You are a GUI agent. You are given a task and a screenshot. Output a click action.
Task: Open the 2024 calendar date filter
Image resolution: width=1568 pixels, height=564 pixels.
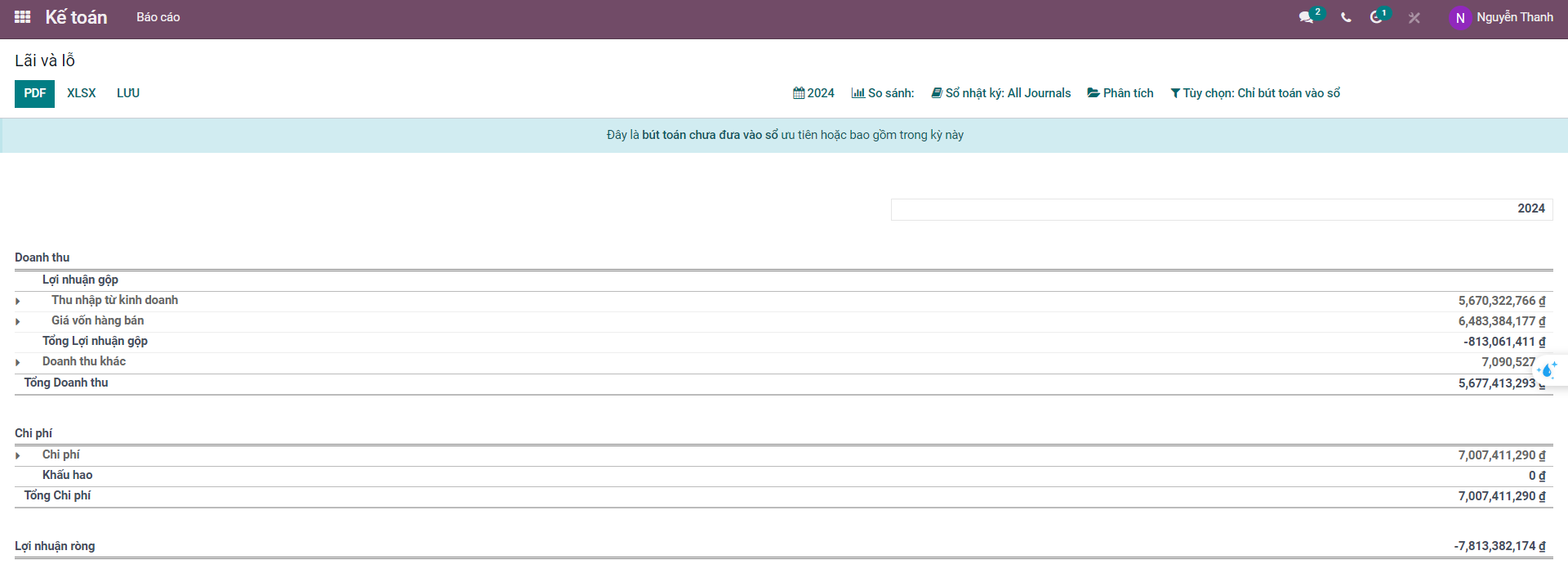pyautogui.click(x=813, y=93)
